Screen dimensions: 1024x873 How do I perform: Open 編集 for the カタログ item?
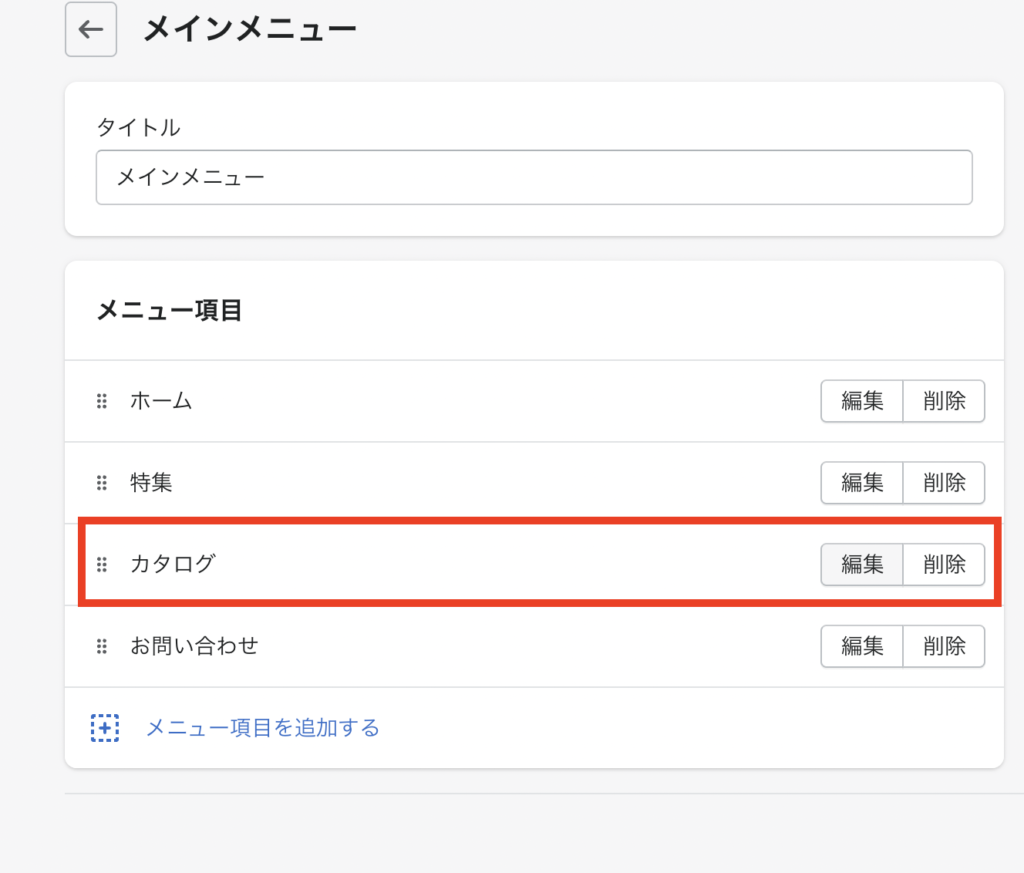coord(862,564)
